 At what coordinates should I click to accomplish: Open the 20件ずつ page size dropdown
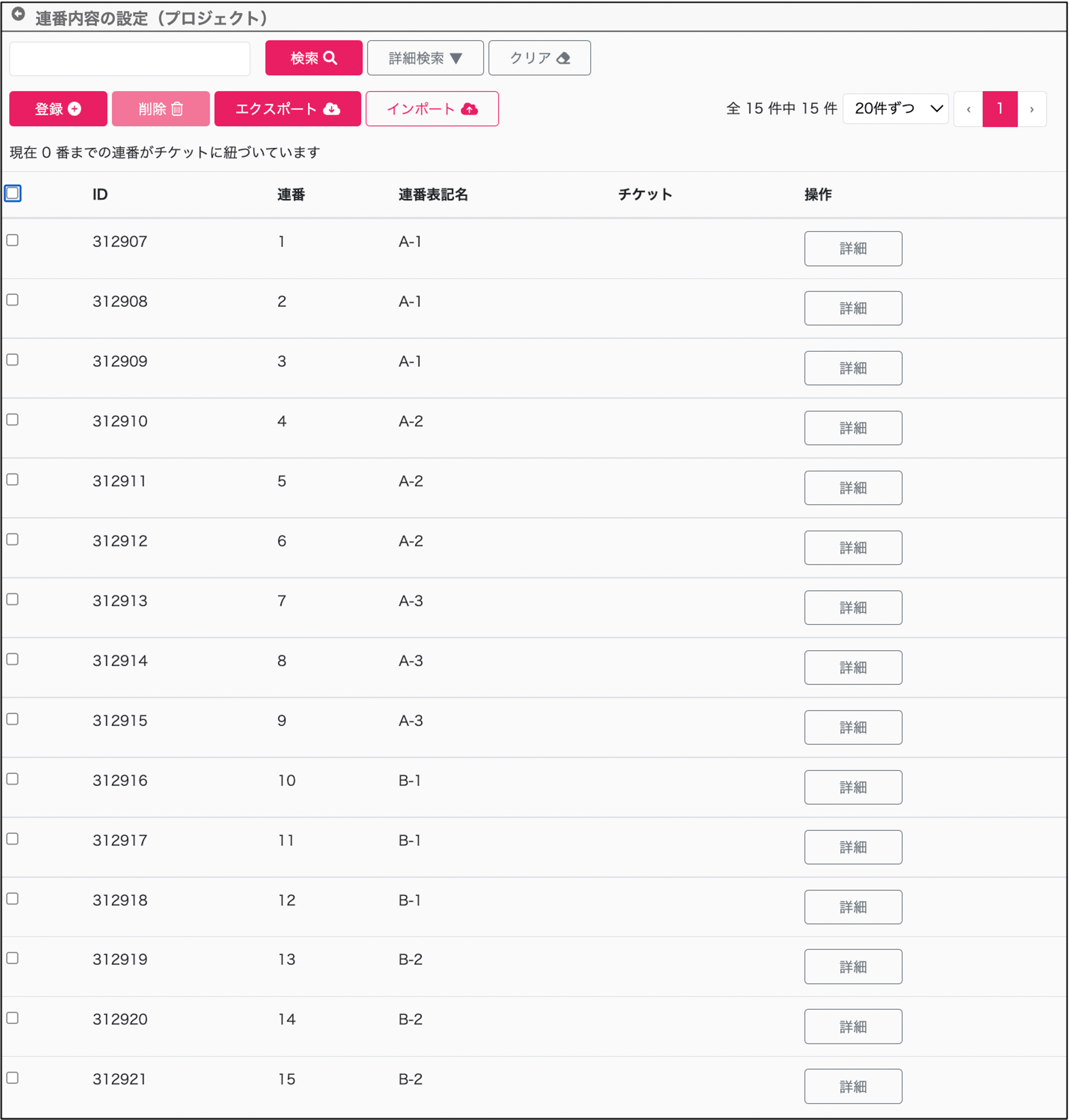coord(895,108)
